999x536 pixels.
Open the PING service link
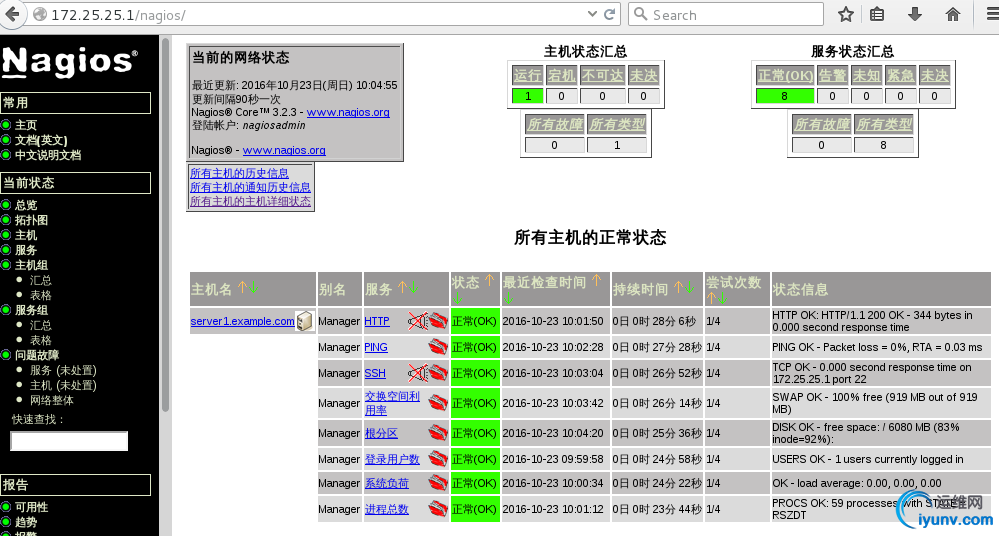[376, 347]
